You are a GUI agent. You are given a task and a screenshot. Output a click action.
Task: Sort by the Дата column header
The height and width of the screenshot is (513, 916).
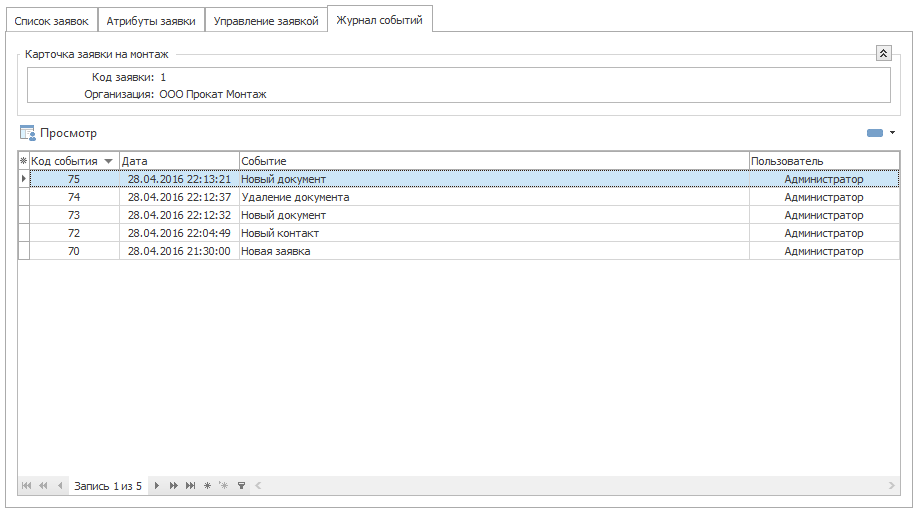(179, 161)
